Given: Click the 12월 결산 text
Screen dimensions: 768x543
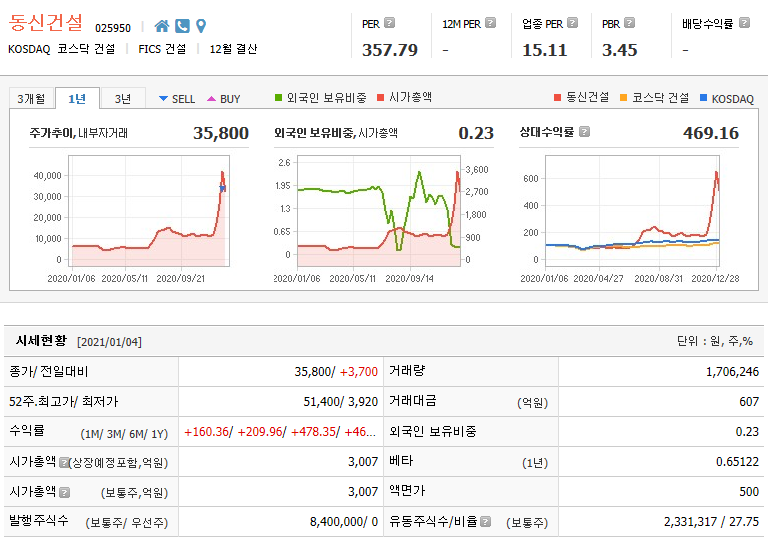Looking at the screenshot, I should [233, 49].
